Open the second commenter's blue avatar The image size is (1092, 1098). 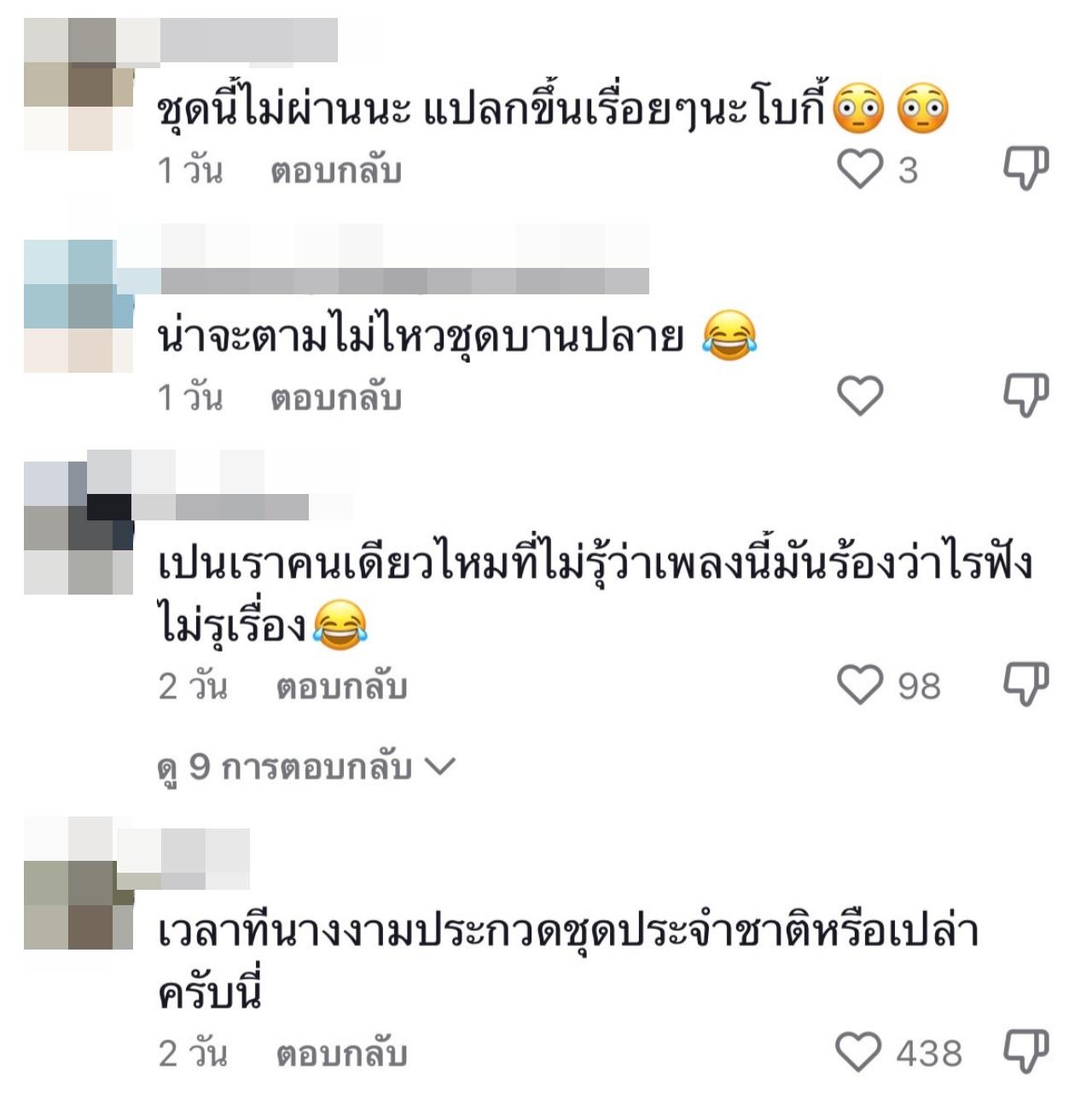click(x=78, y=306)
